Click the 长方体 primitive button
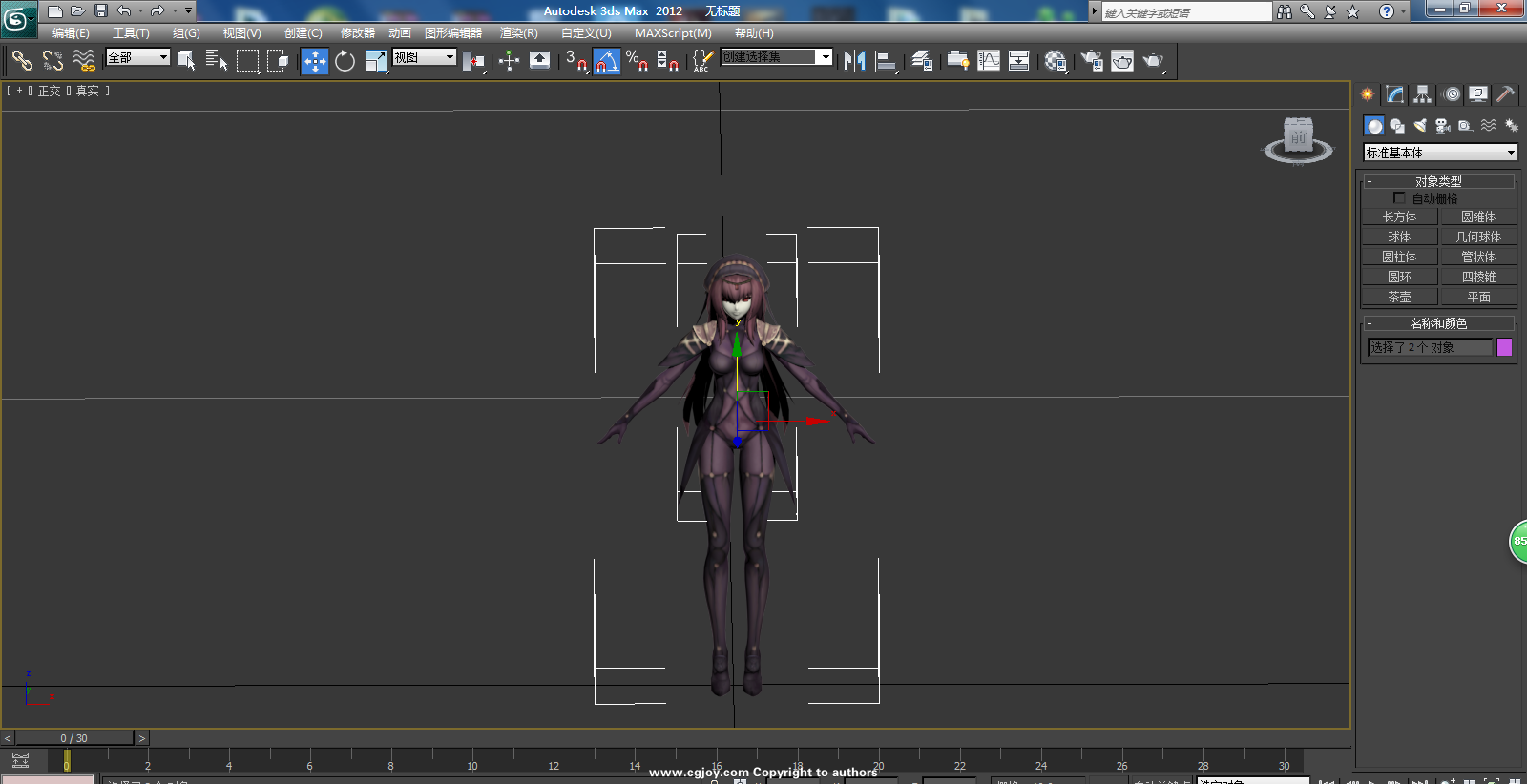This screenshot has height=784, width=1527. (1399, 217)
